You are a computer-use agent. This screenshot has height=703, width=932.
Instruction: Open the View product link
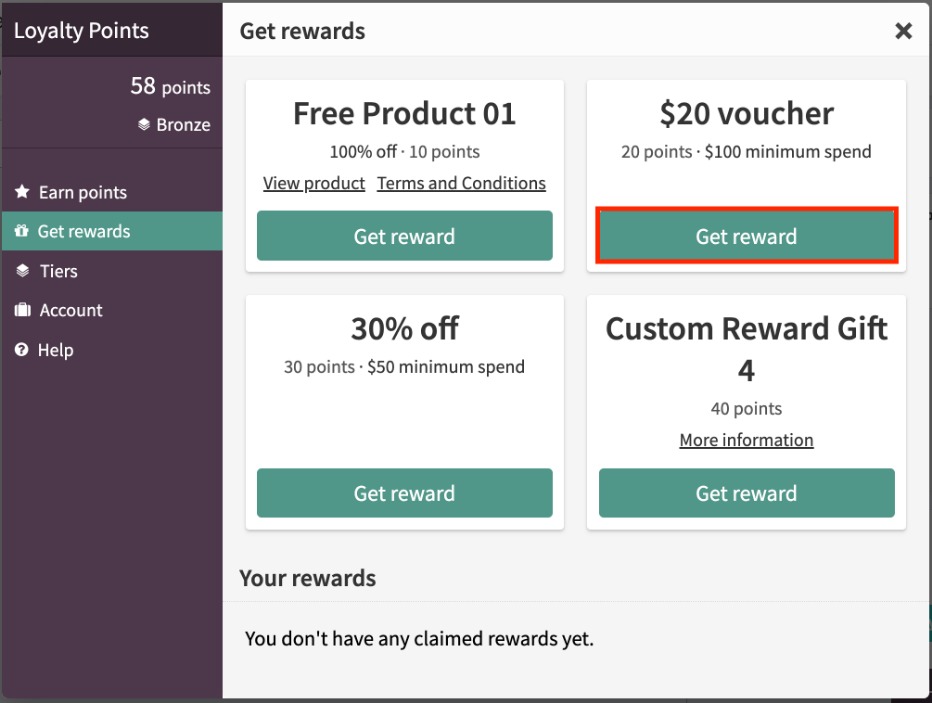pyautogui.click(x=314, y=183)
